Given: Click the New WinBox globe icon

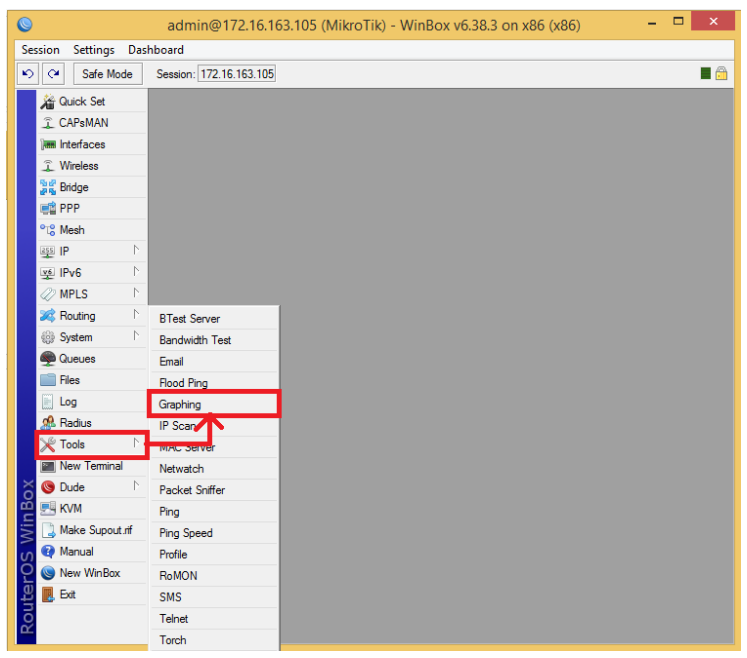Looking at the screenshot, I should (x=48, y=573).
